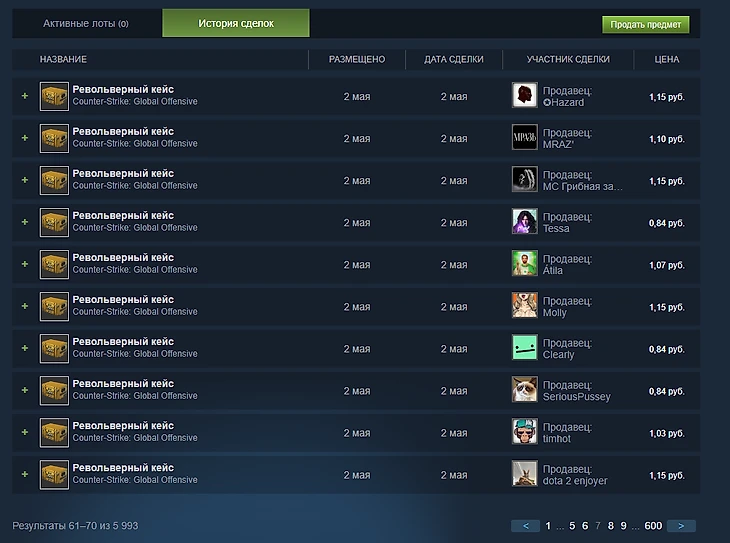The width and height of the screenshot is (730, 543).
Task: Go to previous page arrow
Action: tap(526, 526)
